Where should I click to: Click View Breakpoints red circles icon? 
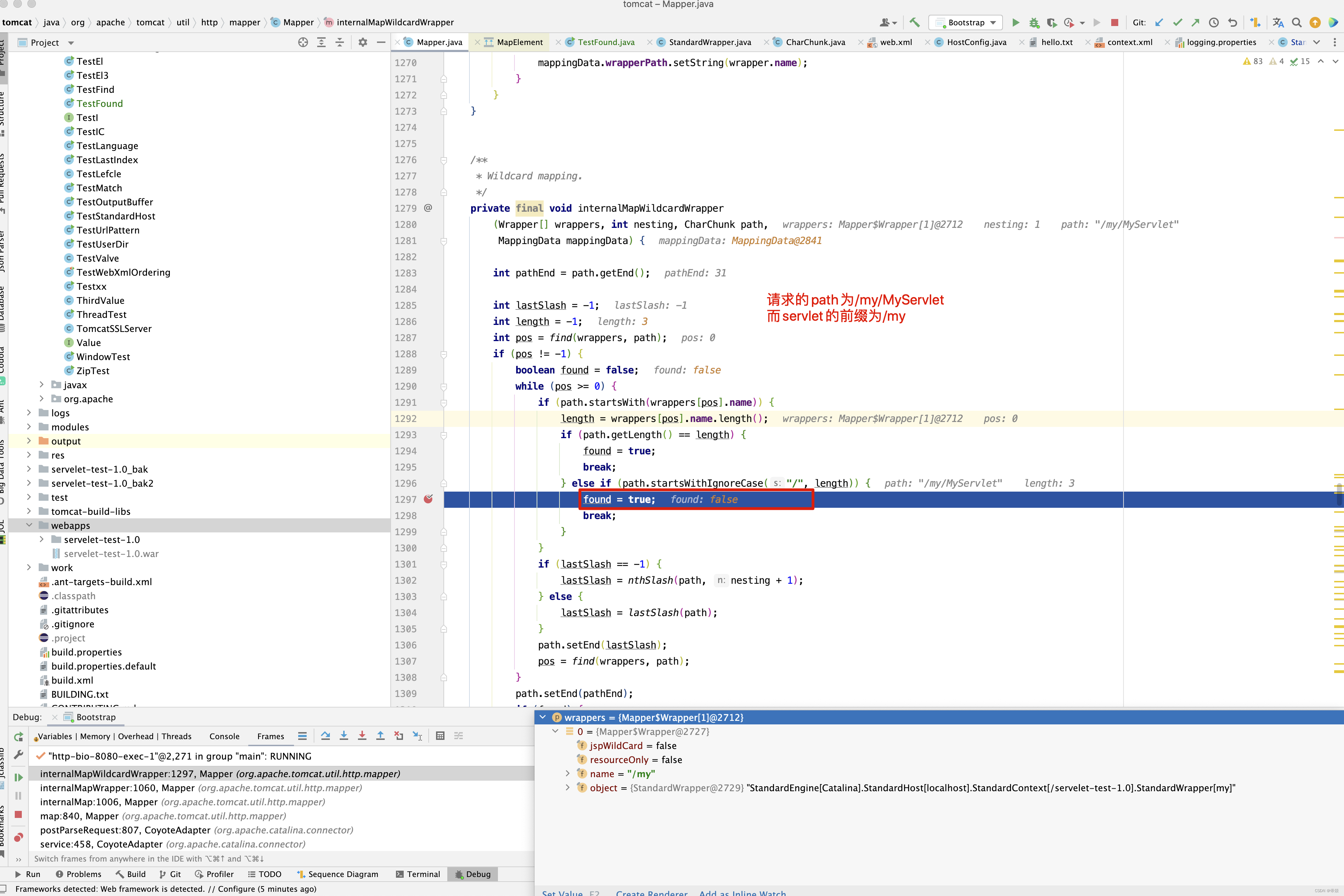tap(18, 837)
